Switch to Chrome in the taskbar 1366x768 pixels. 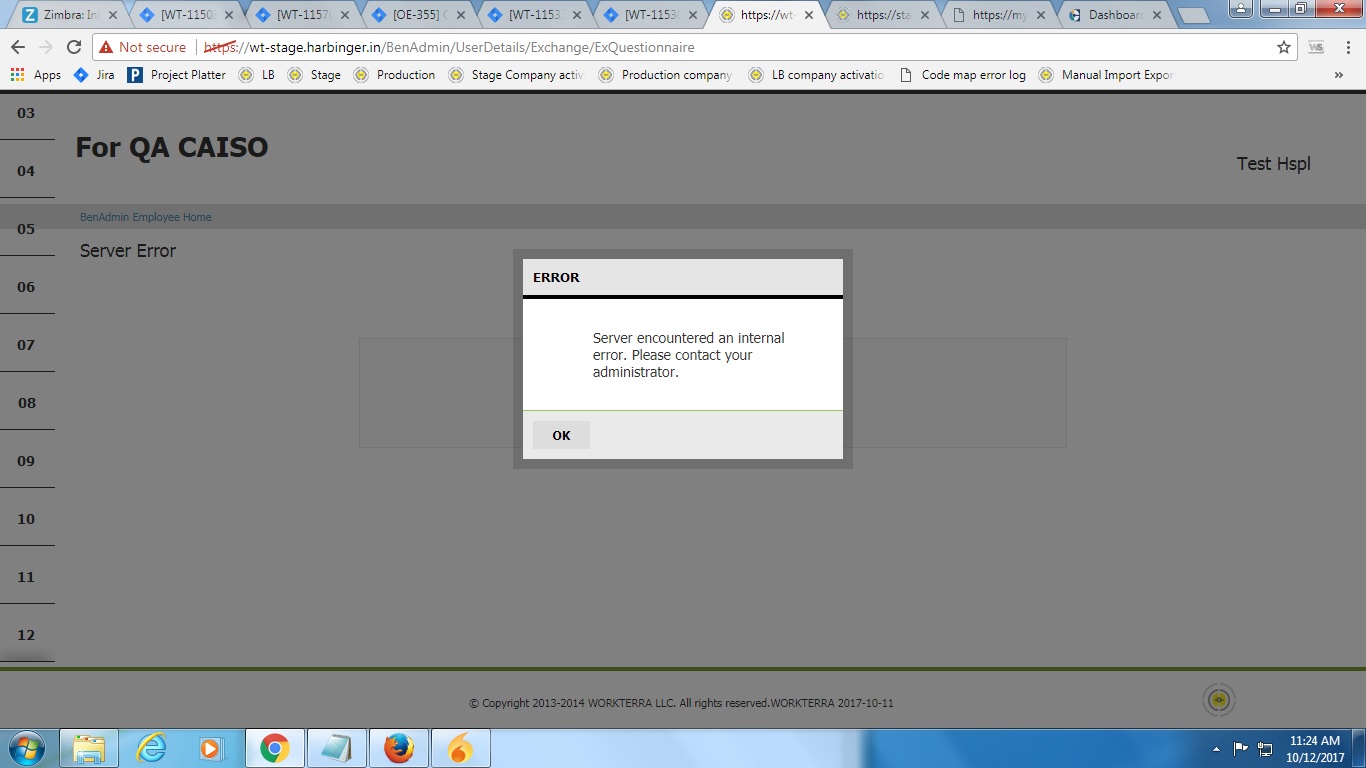pos(274,748)
